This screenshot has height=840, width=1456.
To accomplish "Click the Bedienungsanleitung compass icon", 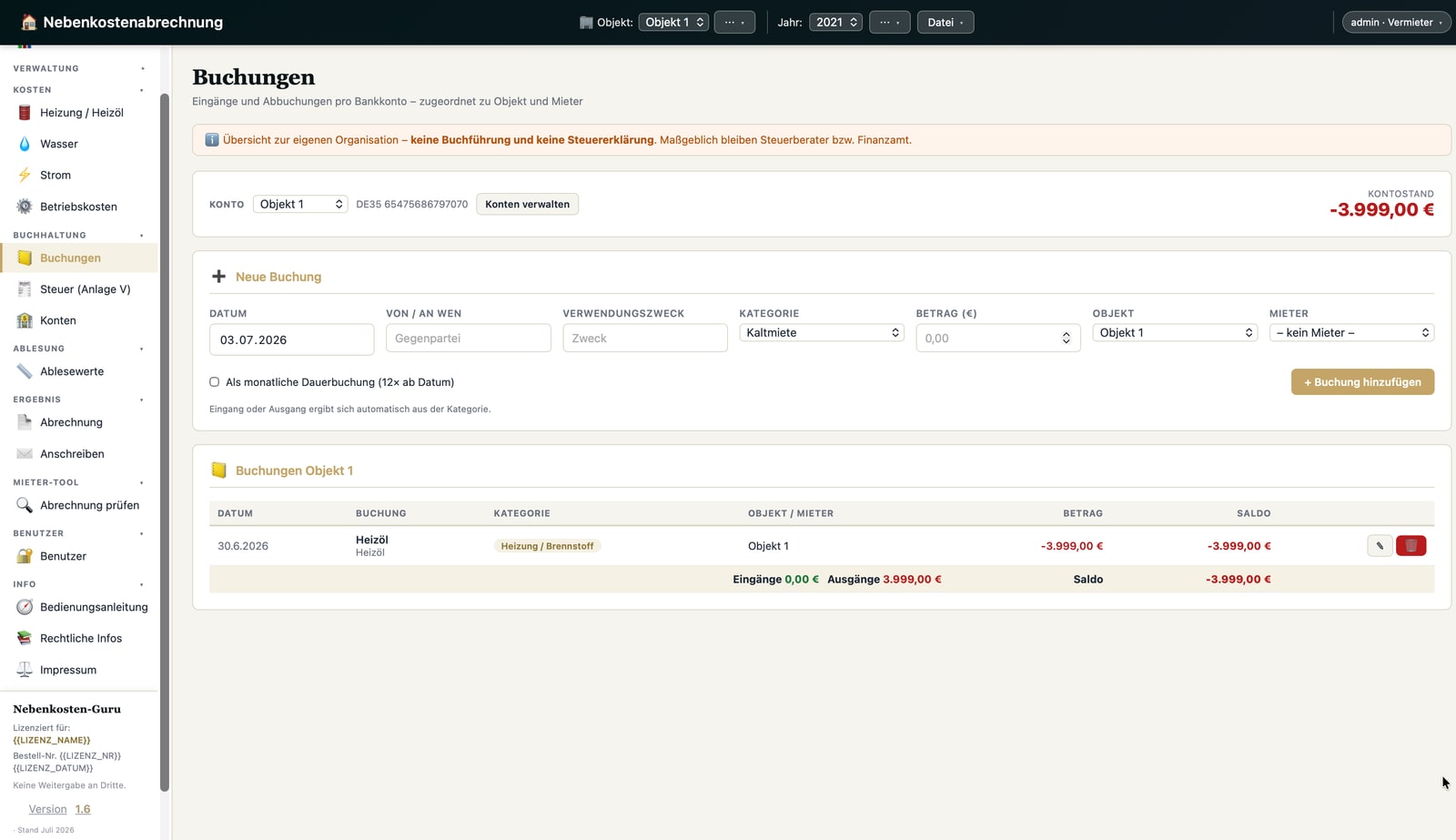I will point(25,607).
